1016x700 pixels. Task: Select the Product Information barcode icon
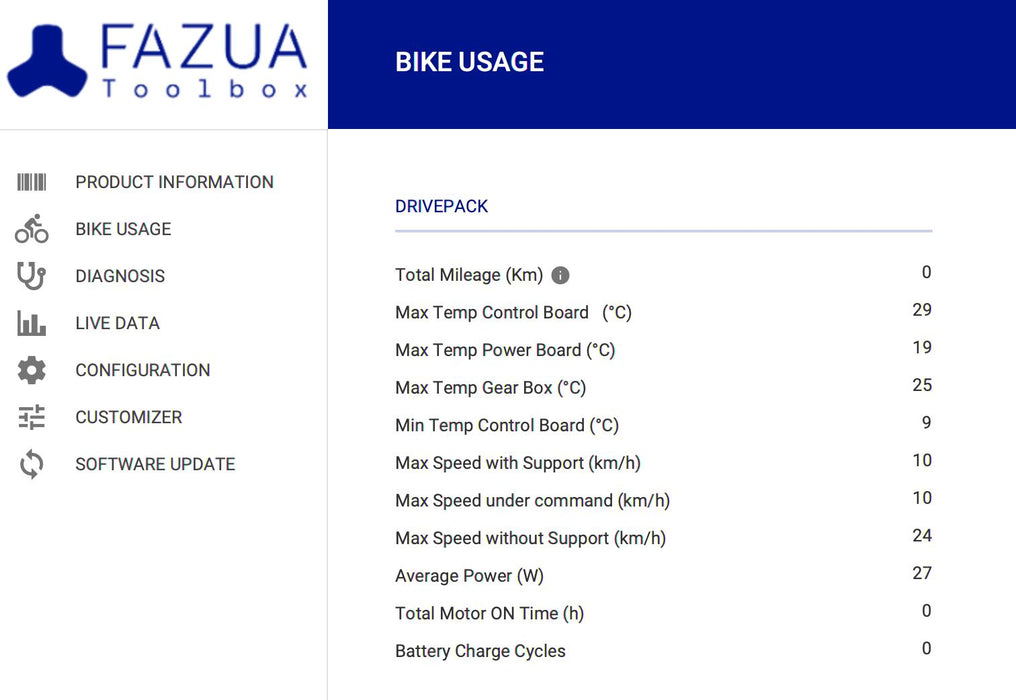(31, 182)
